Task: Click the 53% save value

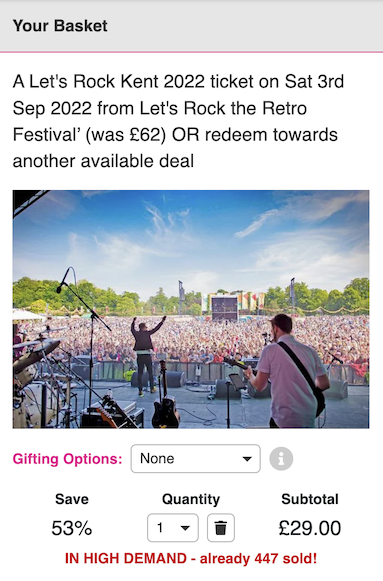Action: [x=71, y=528]
